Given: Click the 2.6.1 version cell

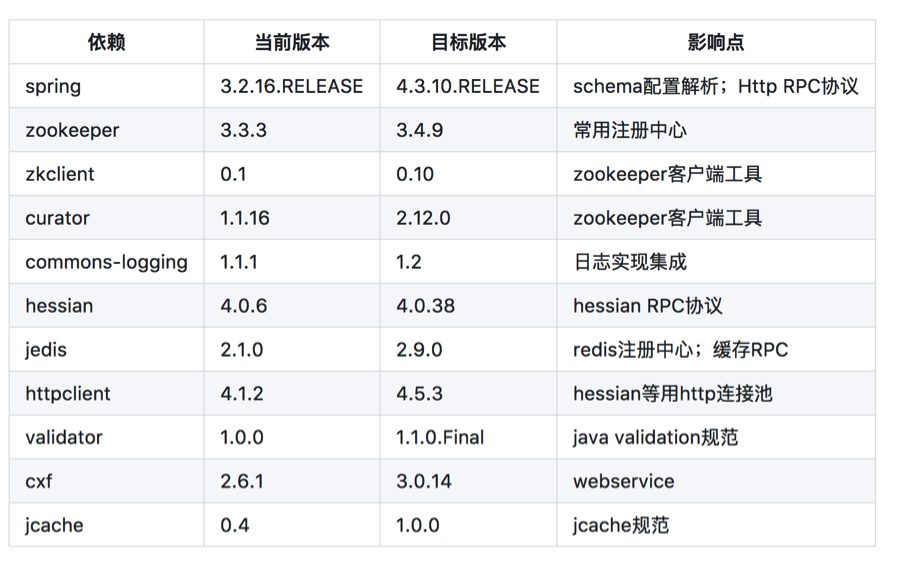Looking at the screenshot, I should coord(292,481).
